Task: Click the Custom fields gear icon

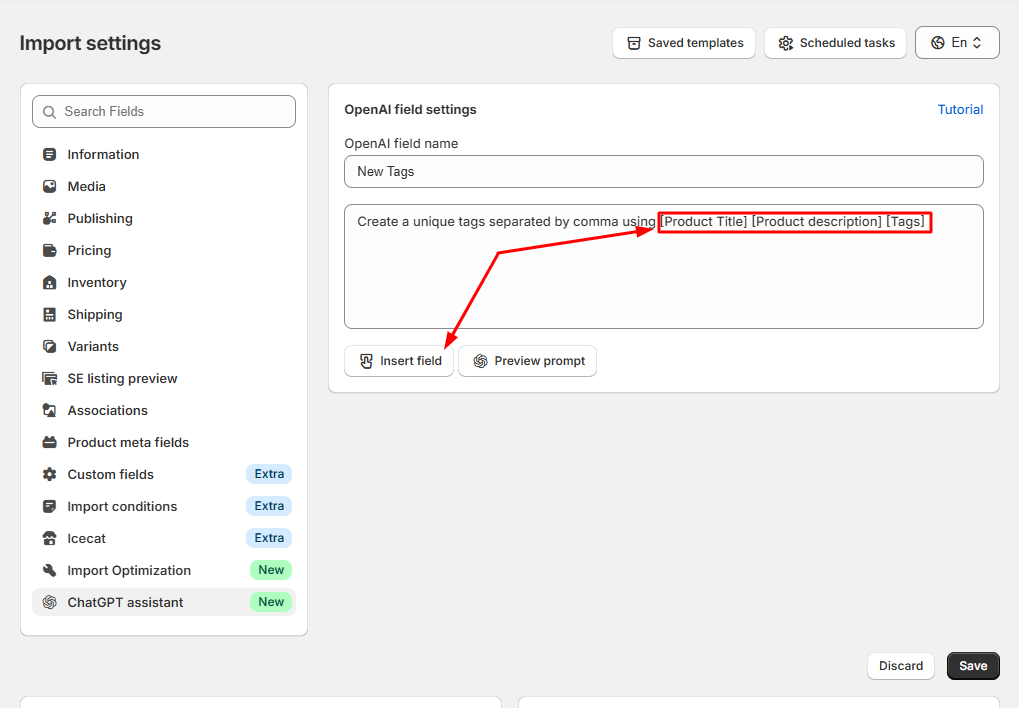Action: click(x=49, y=474)
